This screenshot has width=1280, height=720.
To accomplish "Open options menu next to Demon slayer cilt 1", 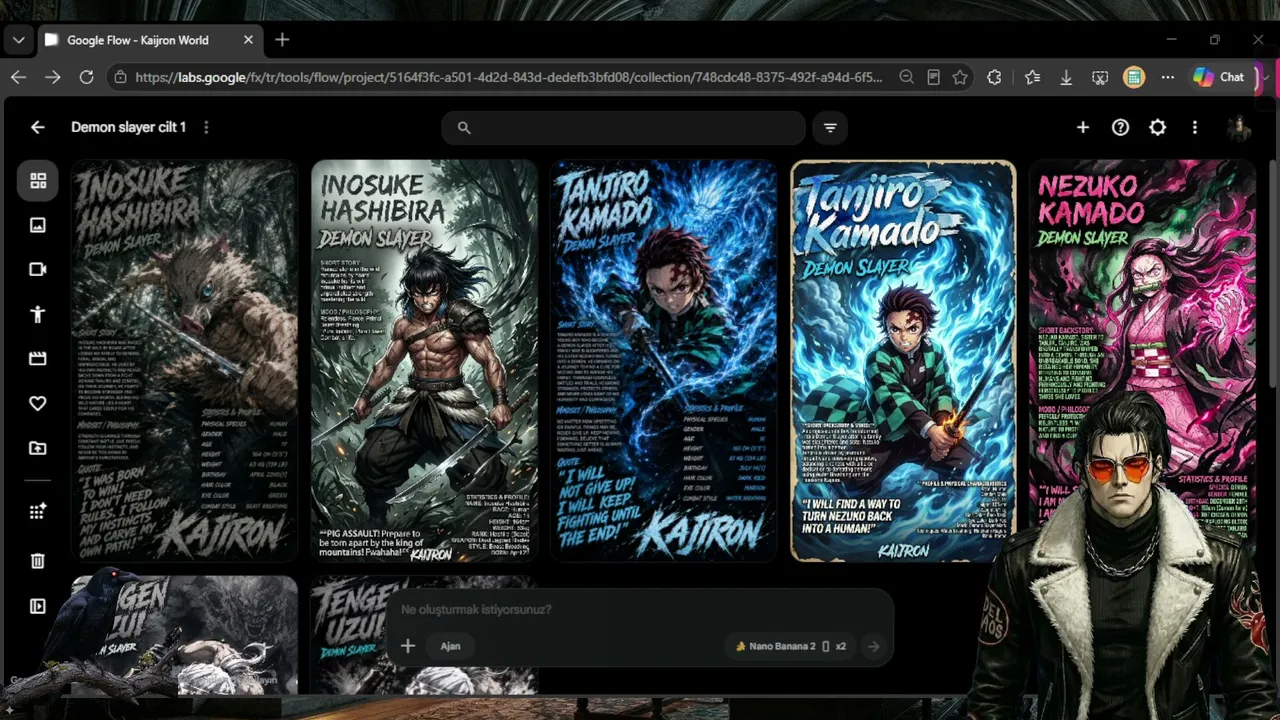I will [206, 127].
